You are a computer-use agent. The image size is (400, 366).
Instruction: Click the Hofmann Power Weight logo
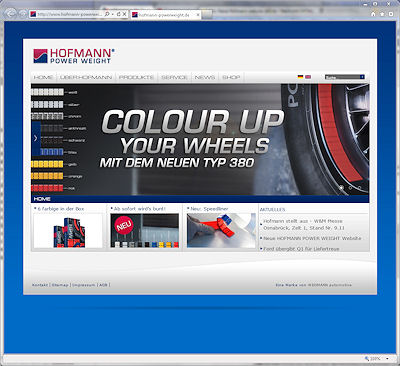tap(74, 56)
